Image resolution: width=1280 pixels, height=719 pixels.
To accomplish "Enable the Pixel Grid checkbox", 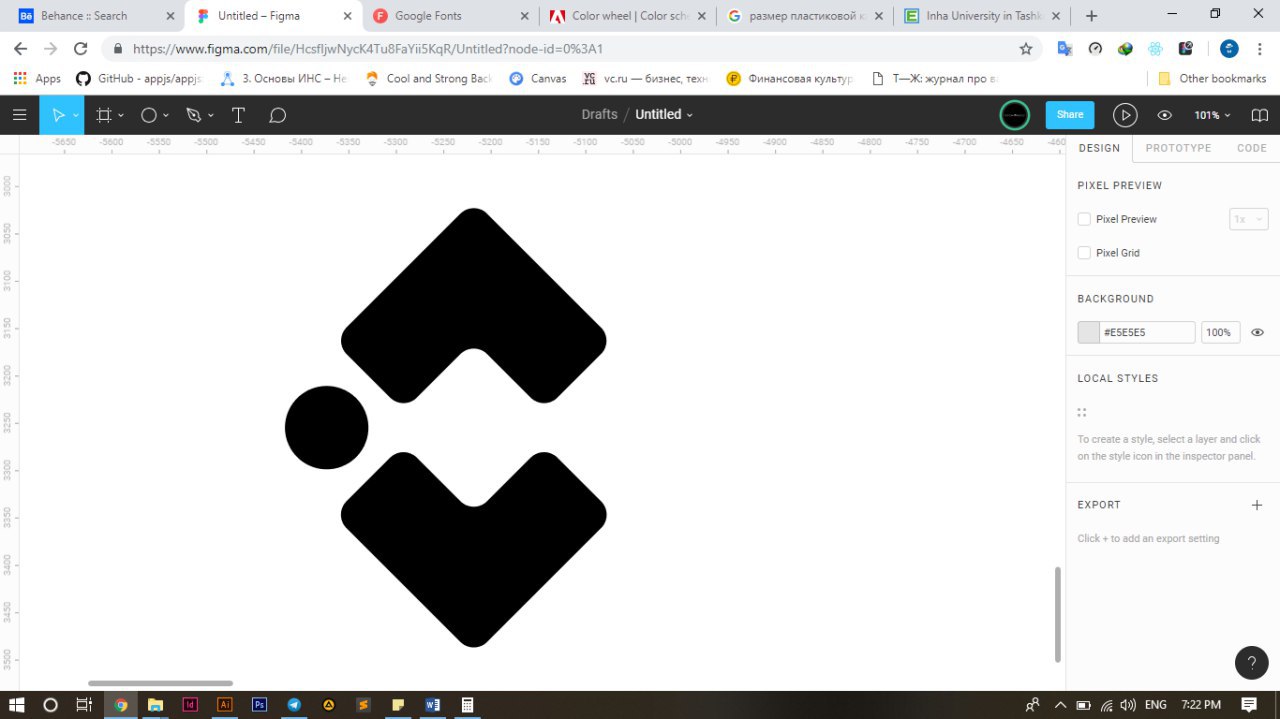I will click(1084, 253).
